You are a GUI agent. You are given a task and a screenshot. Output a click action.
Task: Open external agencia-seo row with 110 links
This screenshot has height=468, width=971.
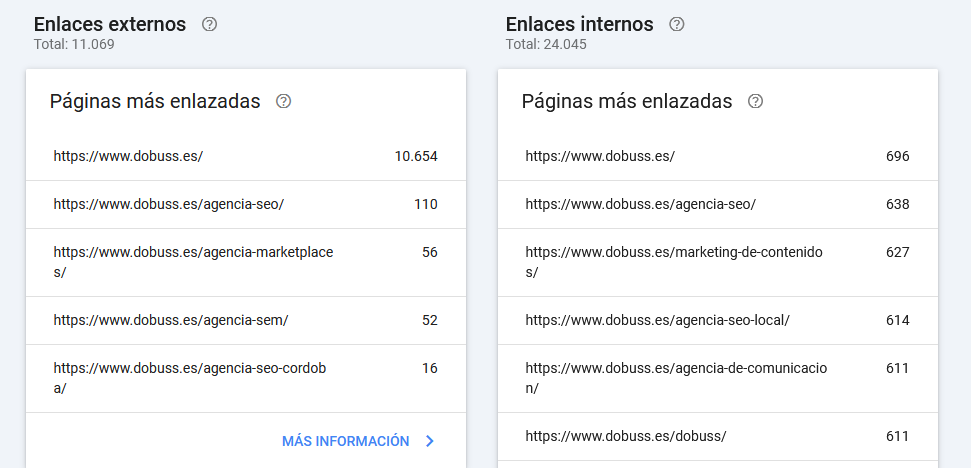pyautogui.click(x=246, y=205)
